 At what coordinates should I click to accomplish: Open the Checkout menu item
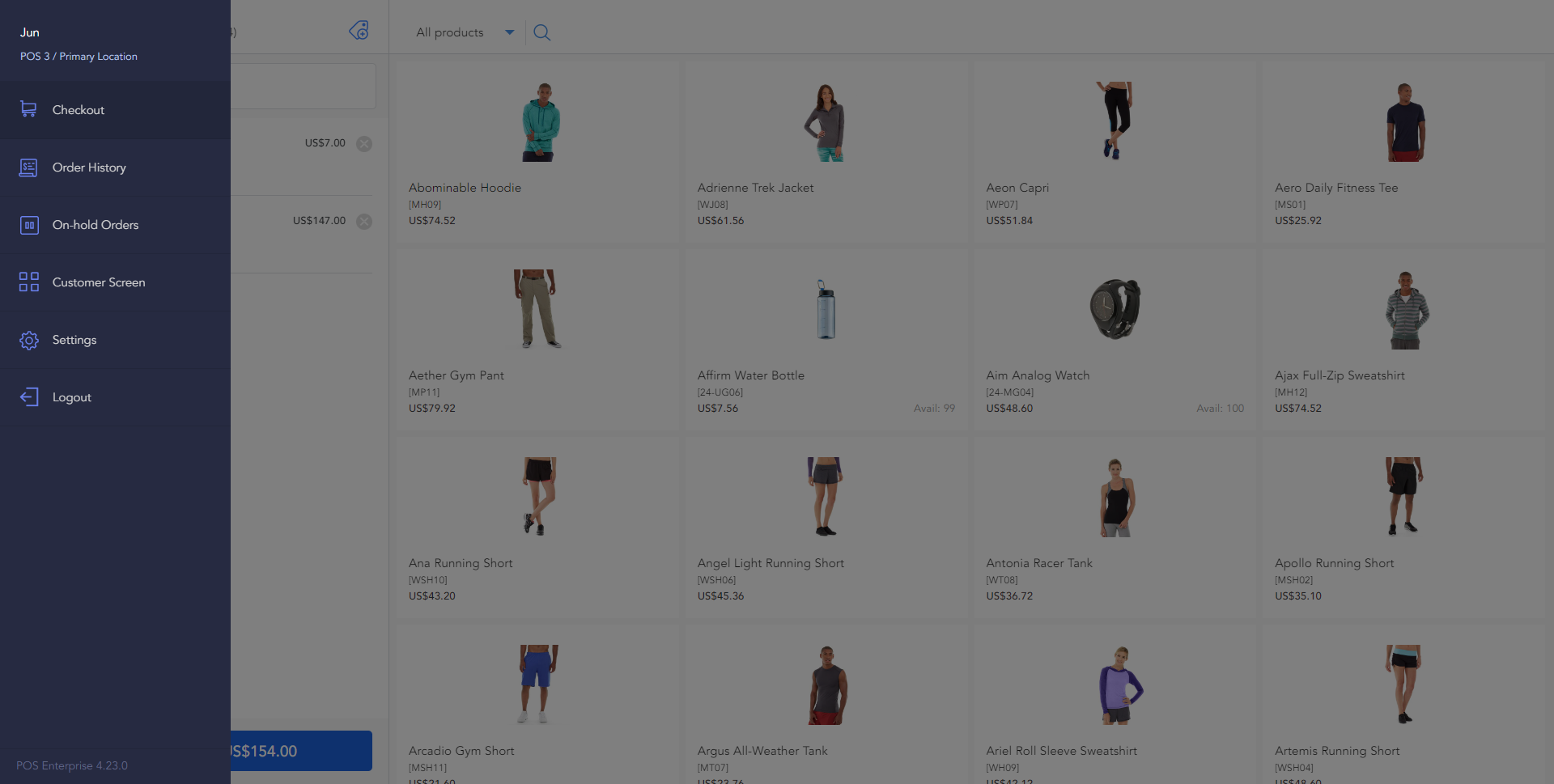[115, 110]
